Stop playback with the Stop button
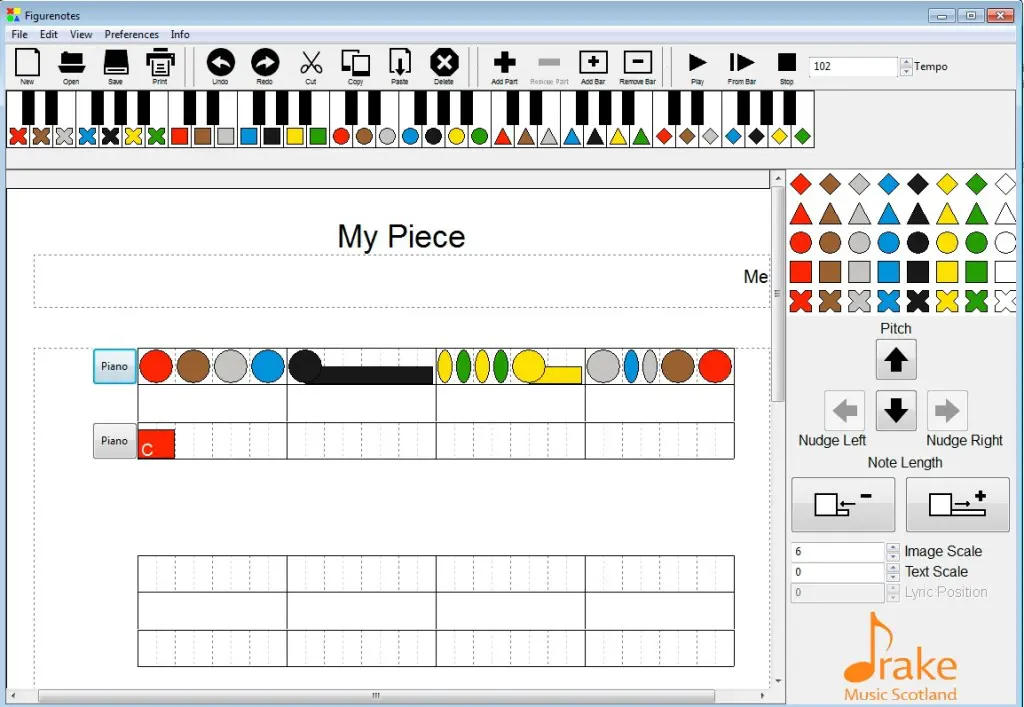The image size is (1024, 707). click(x=787, y=62)
